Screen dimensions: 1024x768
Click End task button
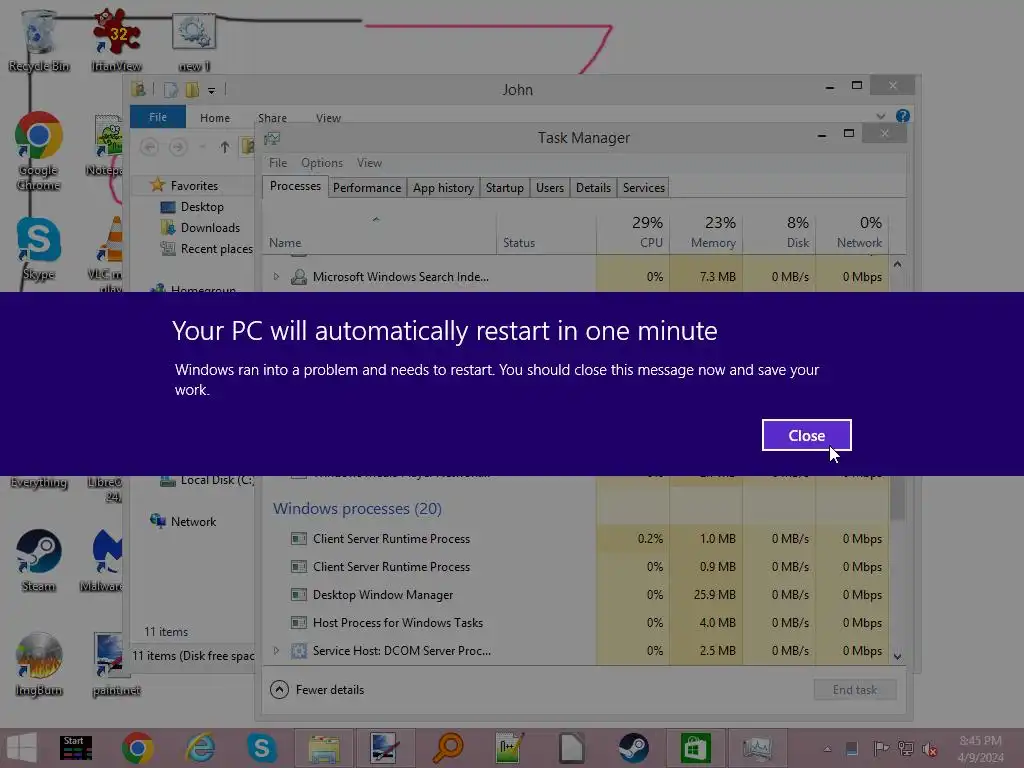tap(854, 690)
